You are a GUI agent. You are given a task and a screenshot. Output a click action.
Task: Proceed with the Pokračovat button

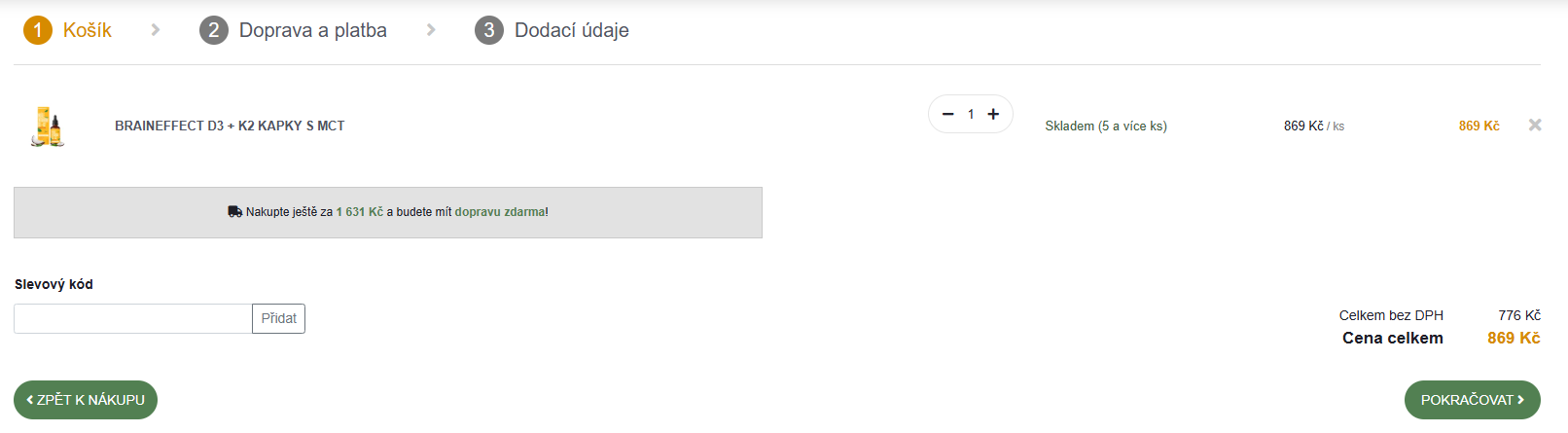tap(1472, 400)
